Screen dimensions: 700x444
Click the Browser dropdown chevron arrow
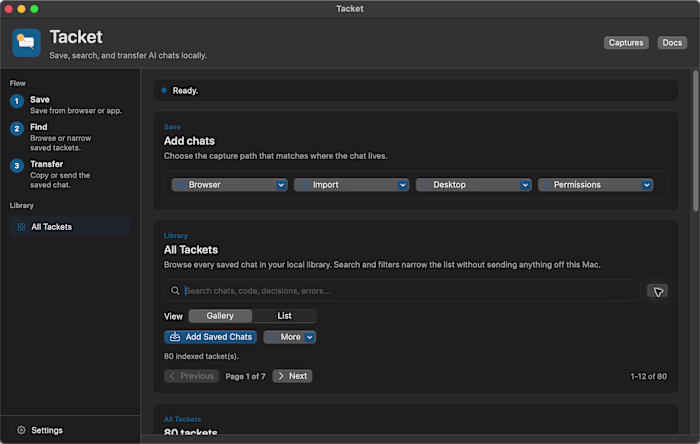tap(281, 185)
